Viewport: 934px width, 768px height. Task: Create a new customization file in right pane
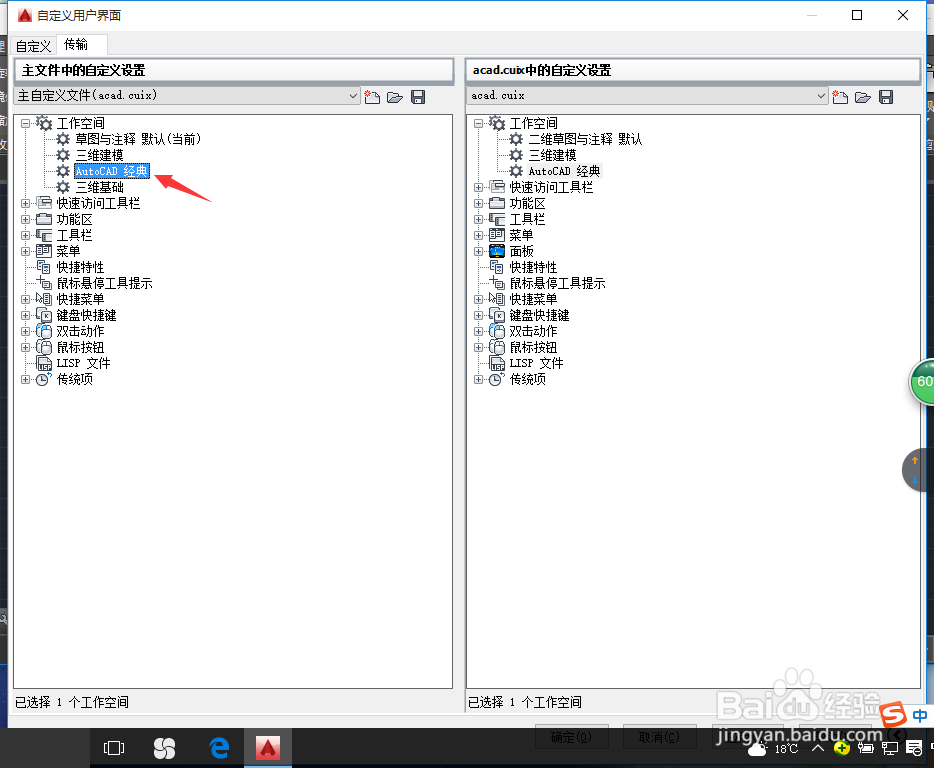(x=840, y=97)
